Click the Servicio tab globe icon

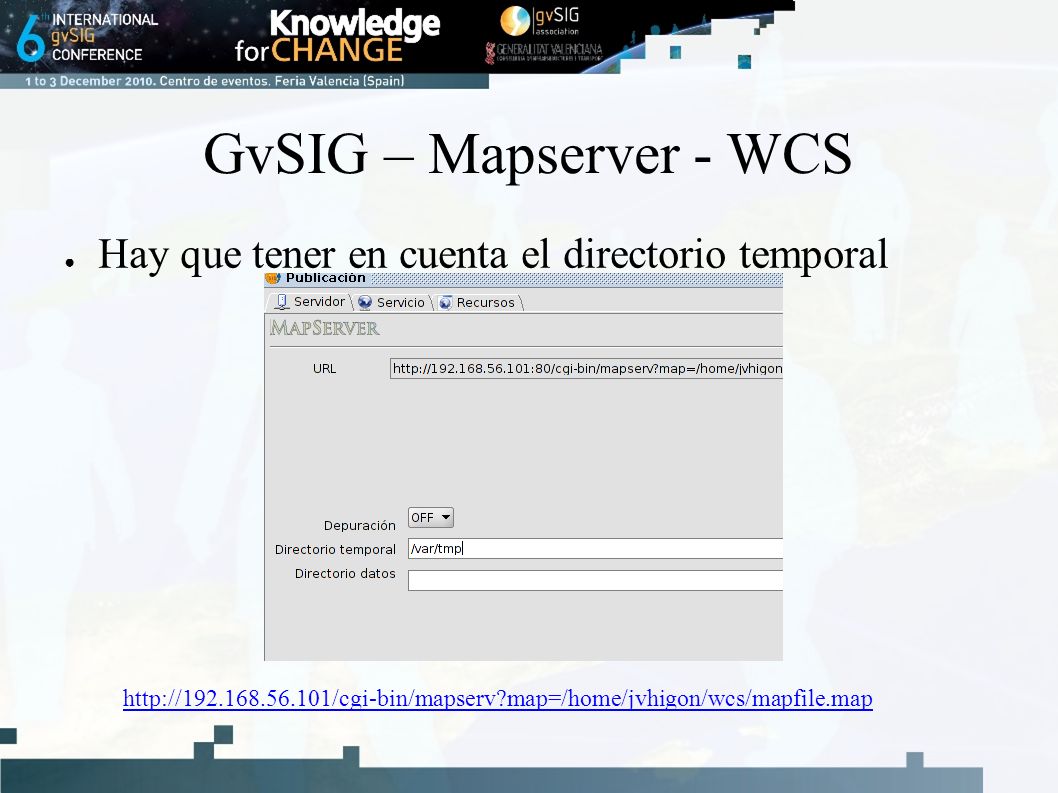pos(365,302)
